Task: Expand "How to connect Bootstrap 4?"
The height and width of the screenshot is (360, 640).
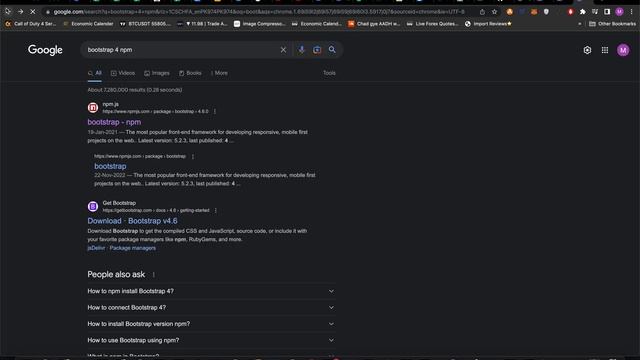Action: pos(211,308)
